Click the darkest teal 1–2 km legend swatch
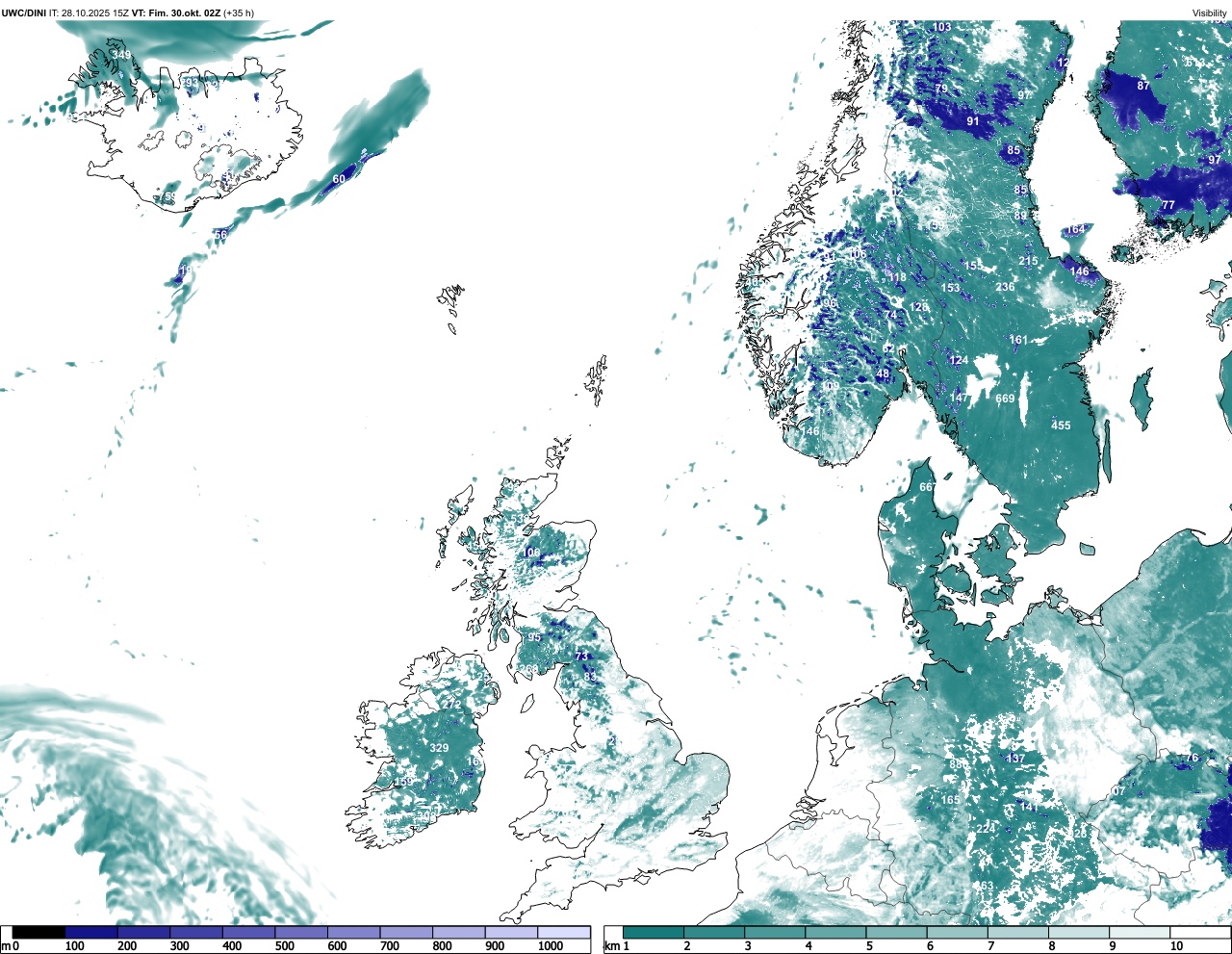 click(654, 932)
